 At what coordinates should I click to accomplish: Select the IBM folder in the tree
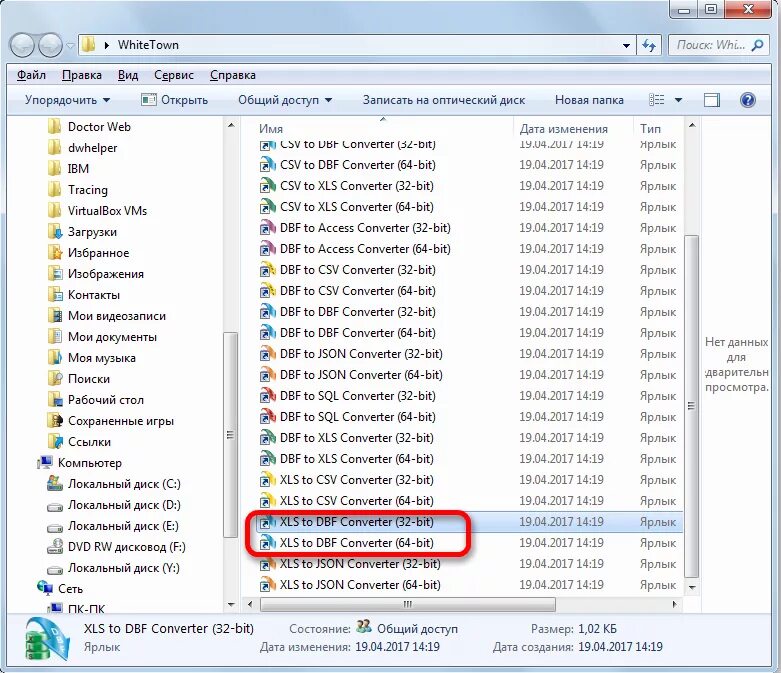(78, 169)
